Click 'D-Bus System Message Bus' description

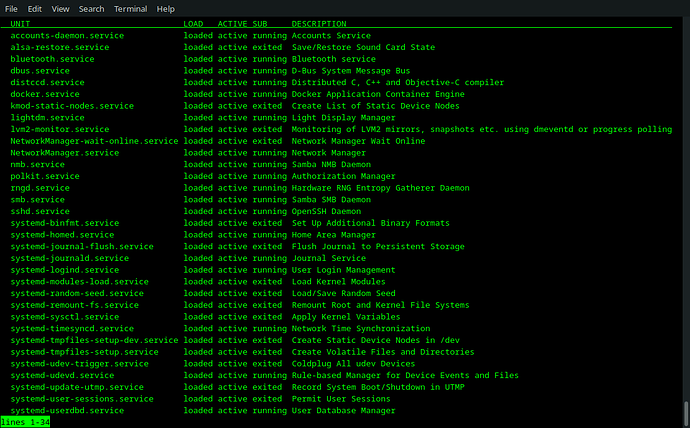click(351, 71)
